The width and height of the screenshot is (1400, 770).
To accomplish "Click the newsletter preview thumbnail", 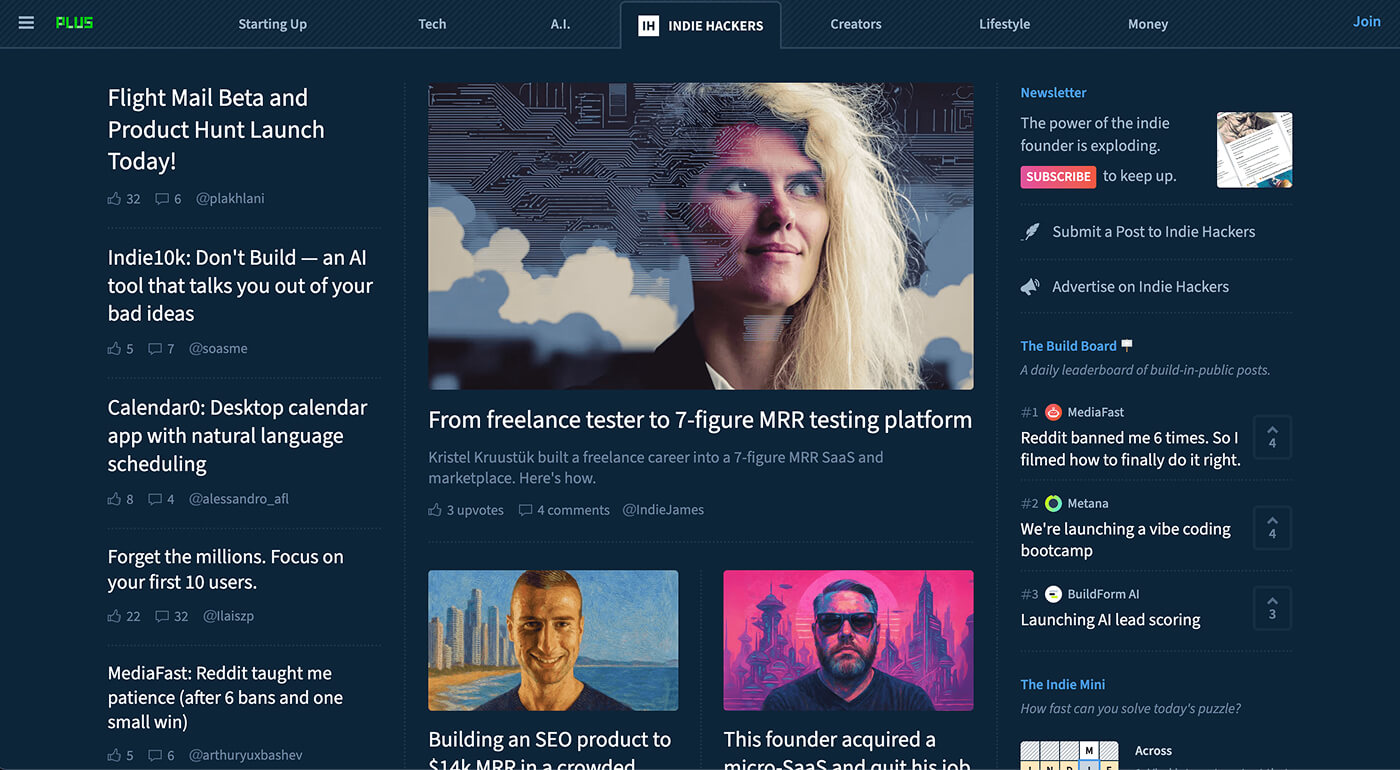I will tap(1254, 150).
